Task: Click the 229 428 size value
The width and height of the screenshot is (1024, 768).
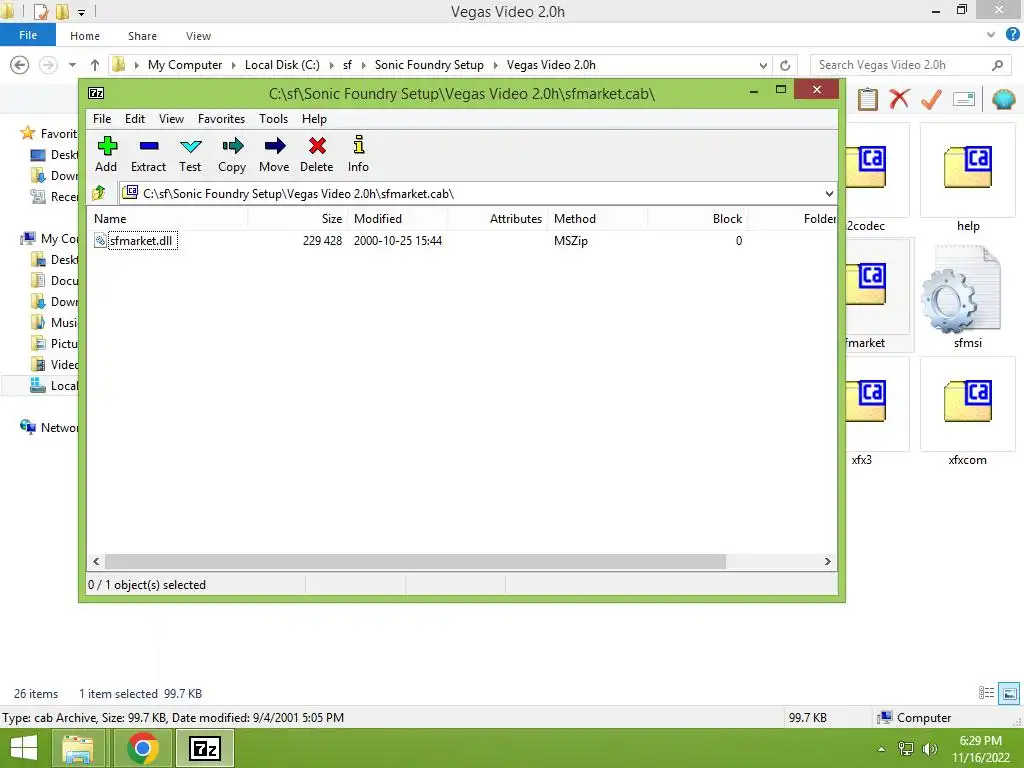Action: click(x=323, y=241)
